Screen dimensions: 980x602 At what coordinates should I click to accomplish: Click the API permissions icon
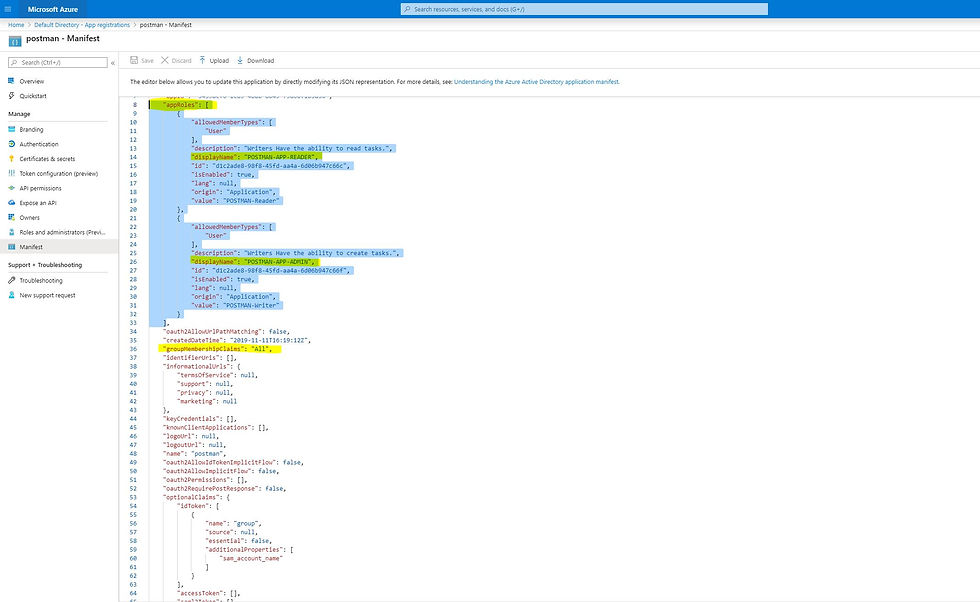pos(11,188)
